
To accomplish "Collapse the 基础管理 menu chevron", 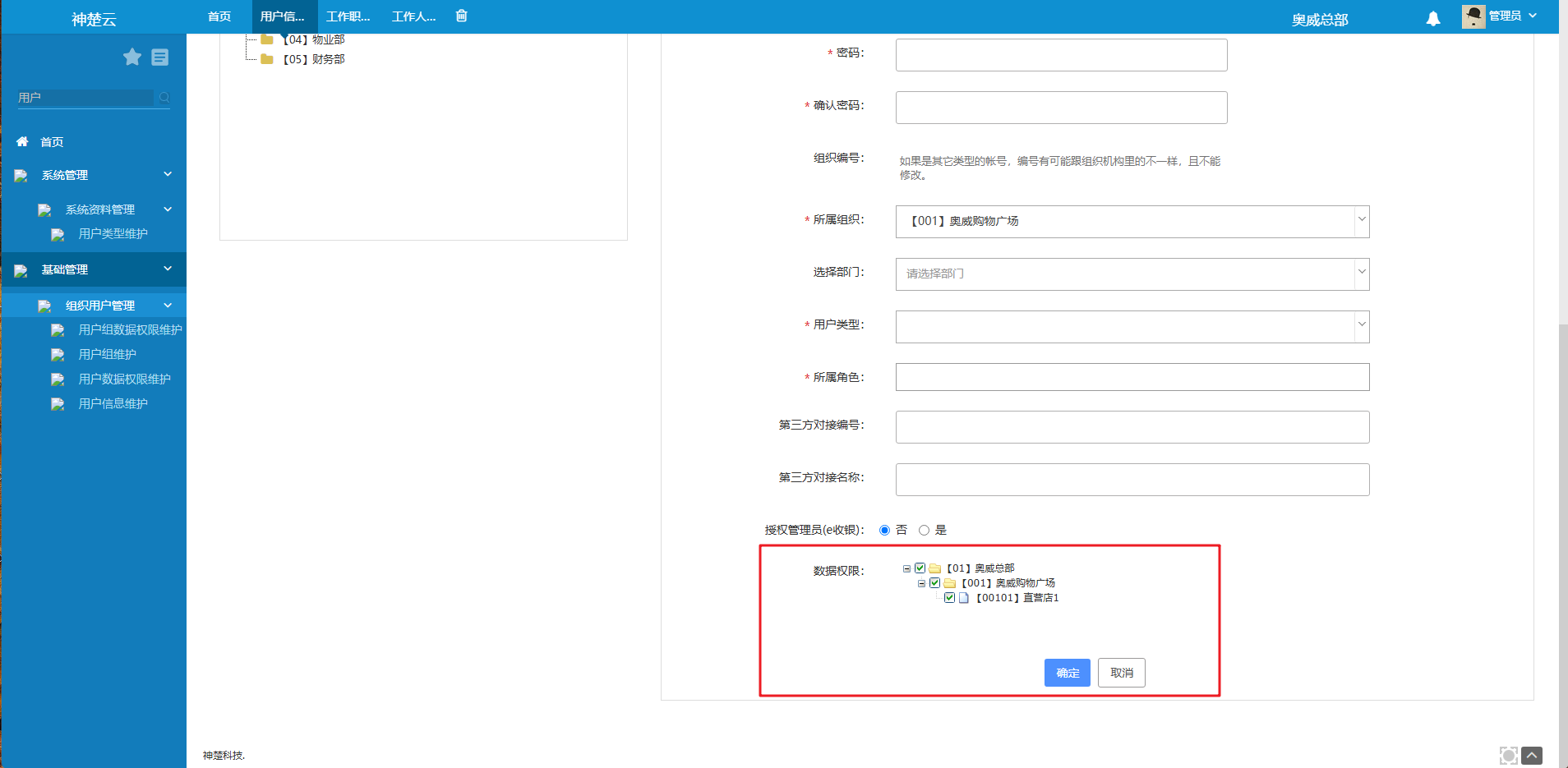I will click(168, 269).
